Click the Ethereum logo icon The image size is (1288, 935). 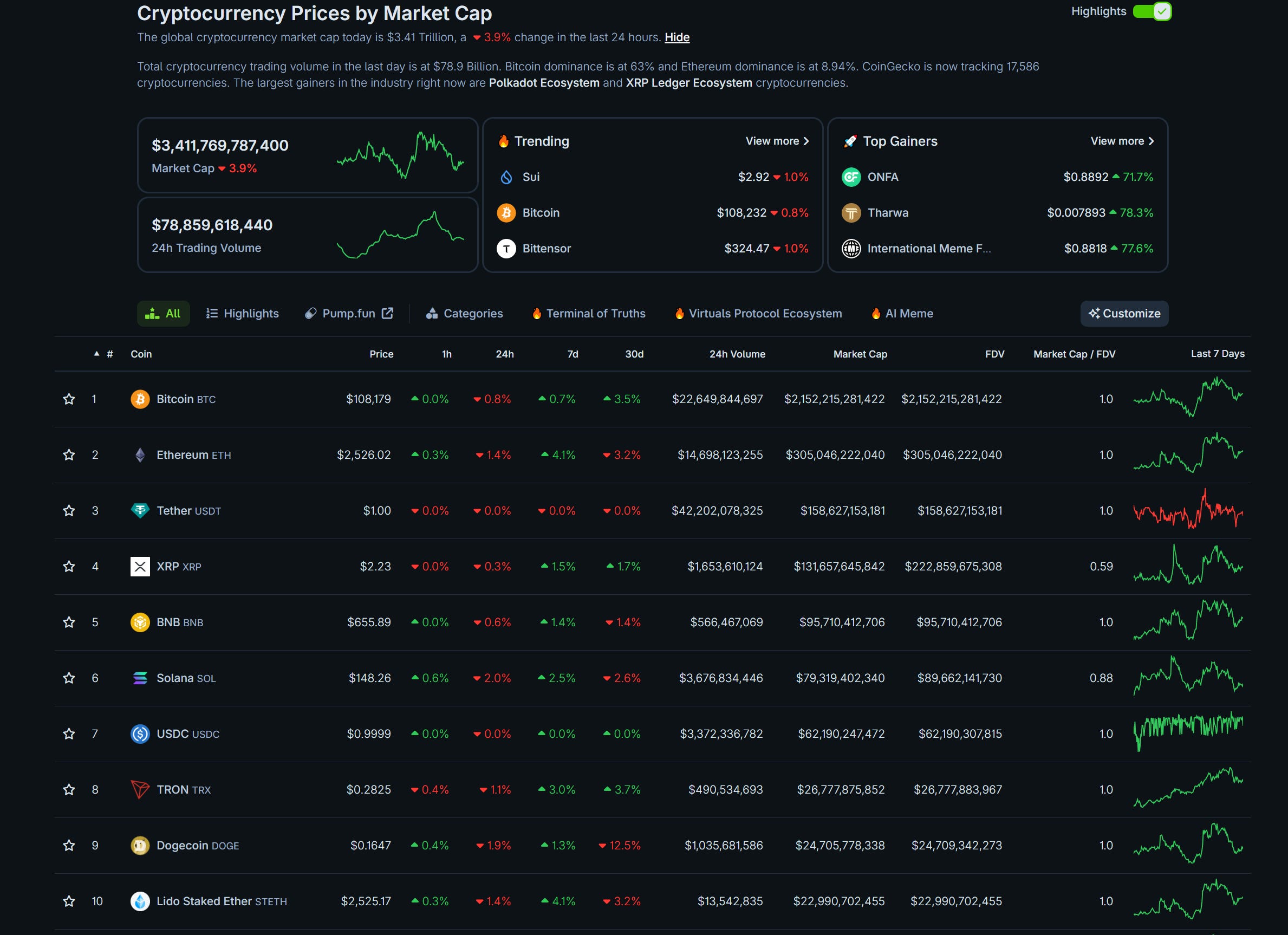point(140,454)
